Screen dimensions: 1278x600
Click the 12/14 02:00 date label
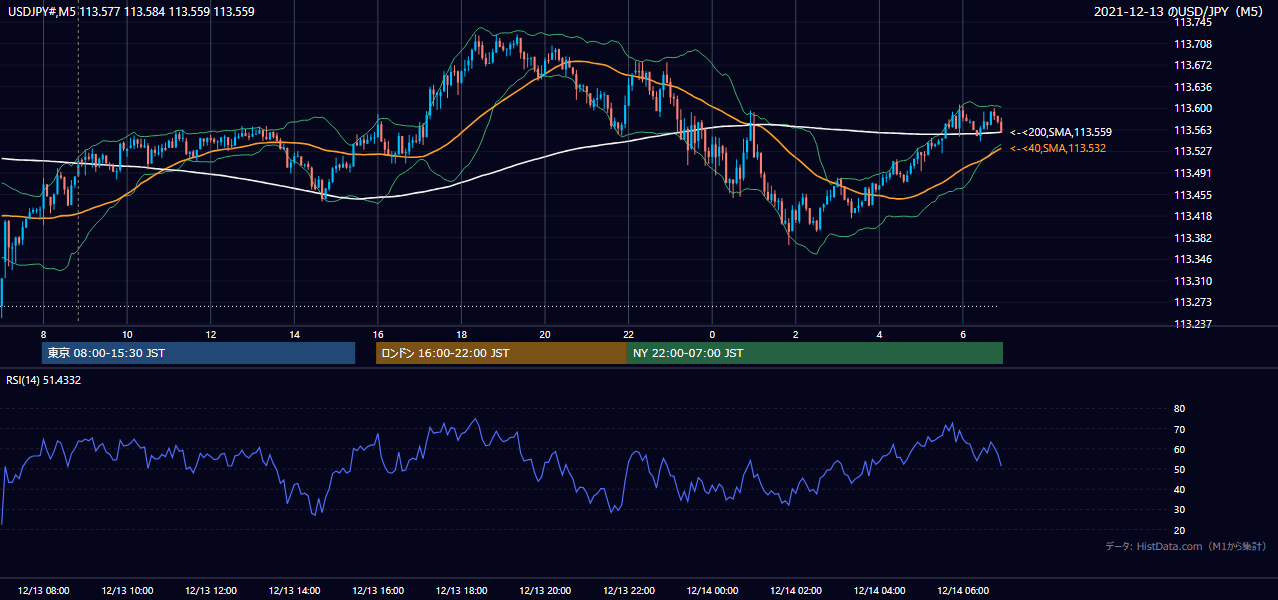(795, 591)
